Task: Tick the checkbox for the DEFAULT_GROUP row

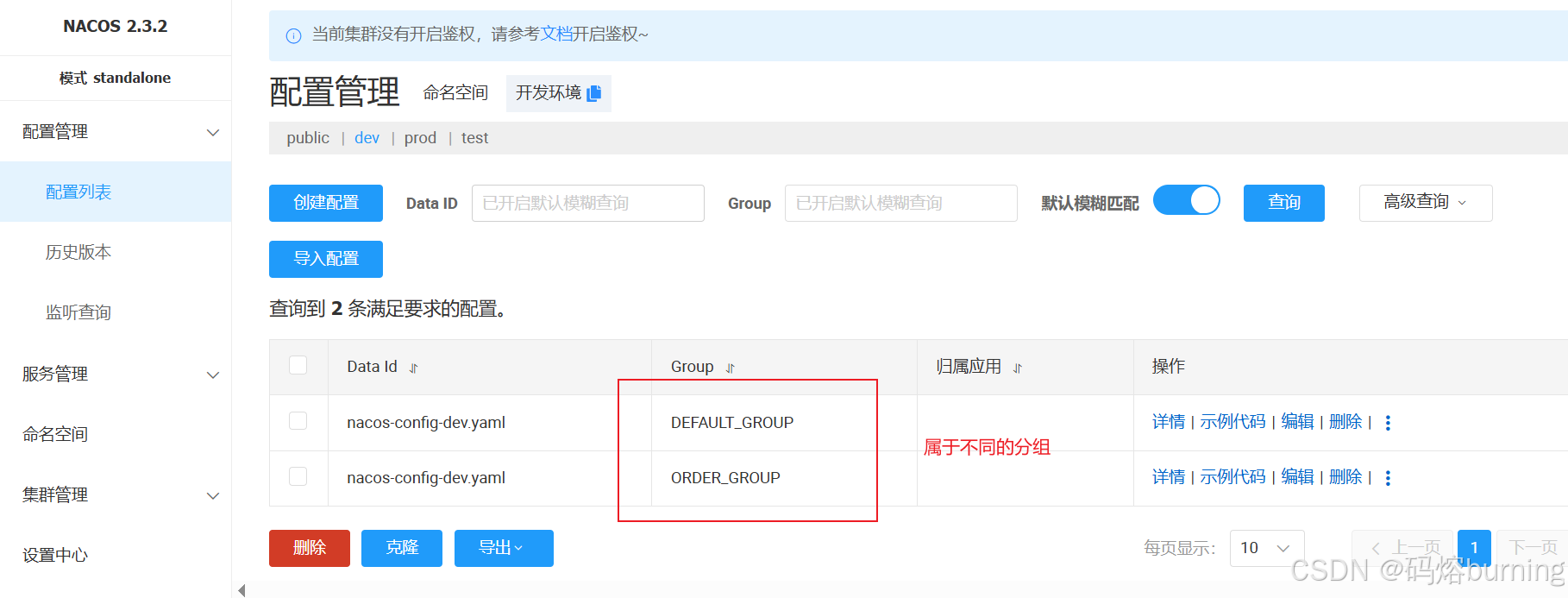Action: [298, 420]
